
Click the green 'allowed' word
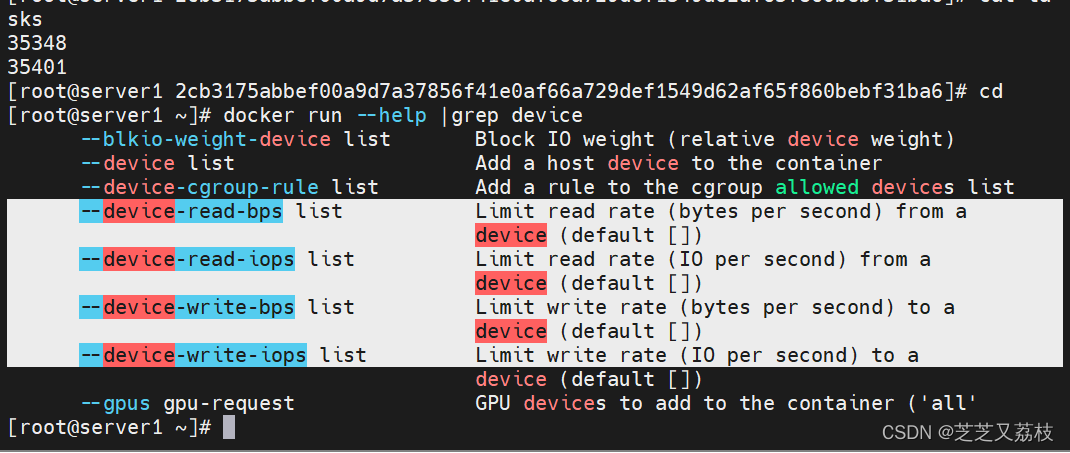click(x=818, y=187)
